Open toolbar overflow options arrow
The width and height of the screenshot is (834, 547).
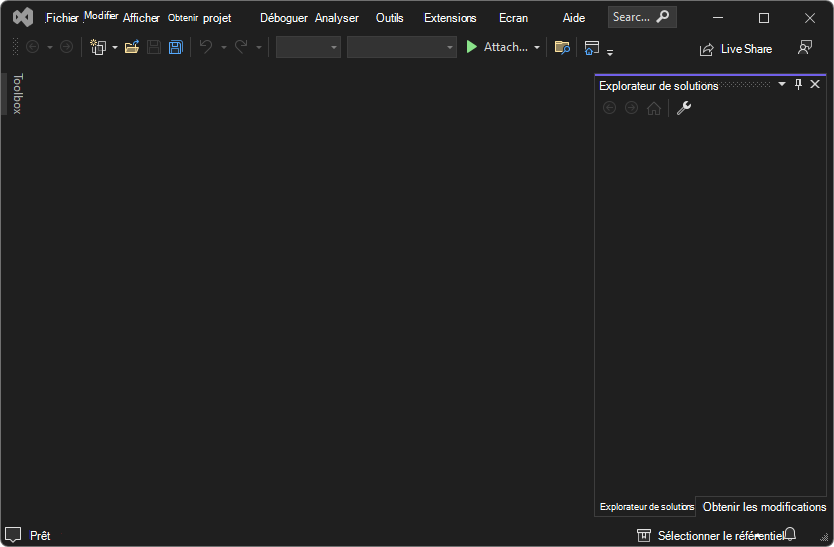(610, 52)
